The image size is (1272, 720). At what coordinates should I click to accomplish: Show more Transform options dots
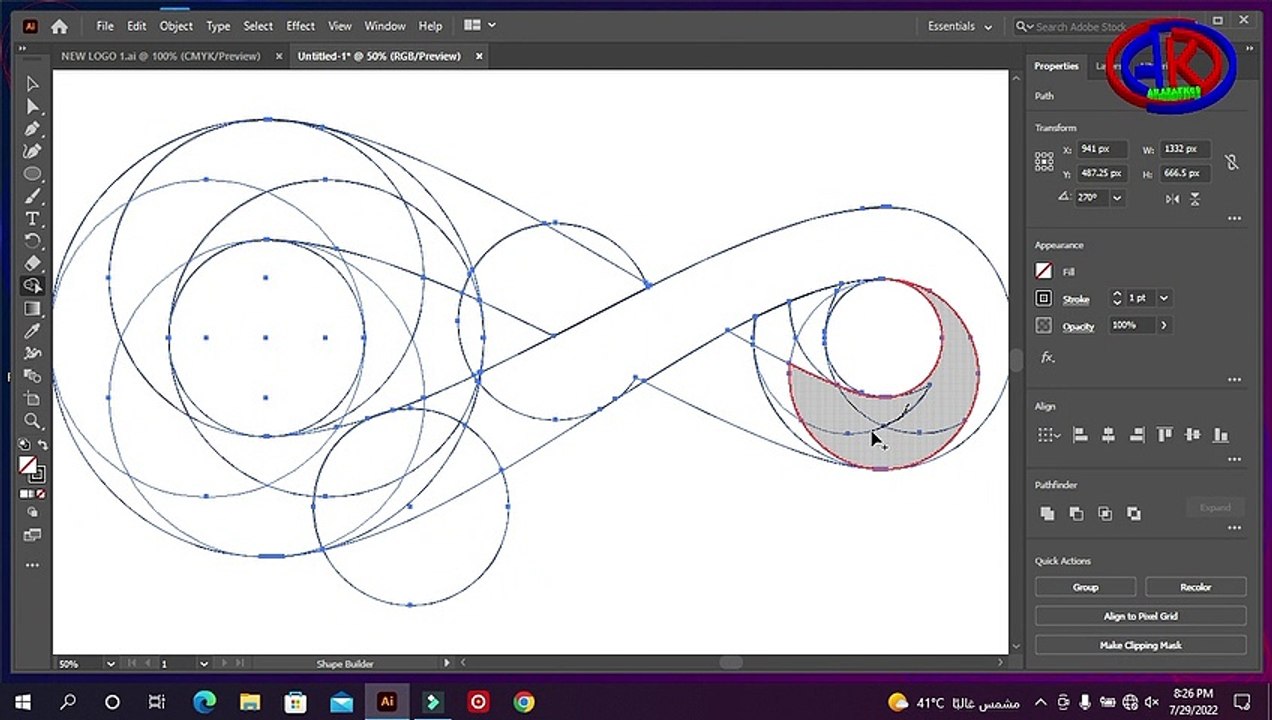pos(1234,218)
